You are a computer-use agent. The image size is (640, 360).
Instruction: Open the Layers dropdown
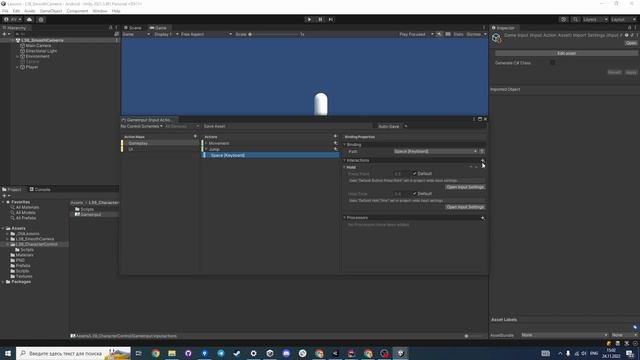[595, 19]
